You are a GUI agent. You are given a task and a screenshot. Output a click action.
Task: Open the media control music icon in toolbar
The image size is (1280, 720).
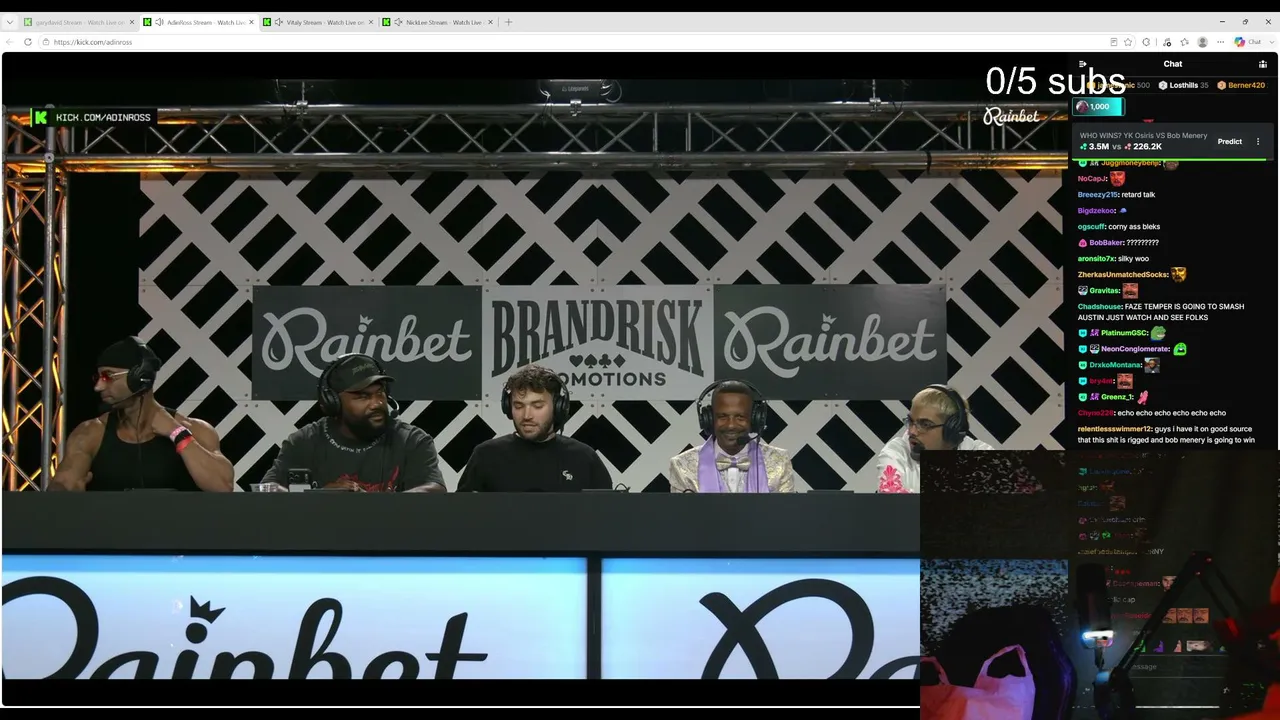pyautogui.click(x=1166, y=42)
